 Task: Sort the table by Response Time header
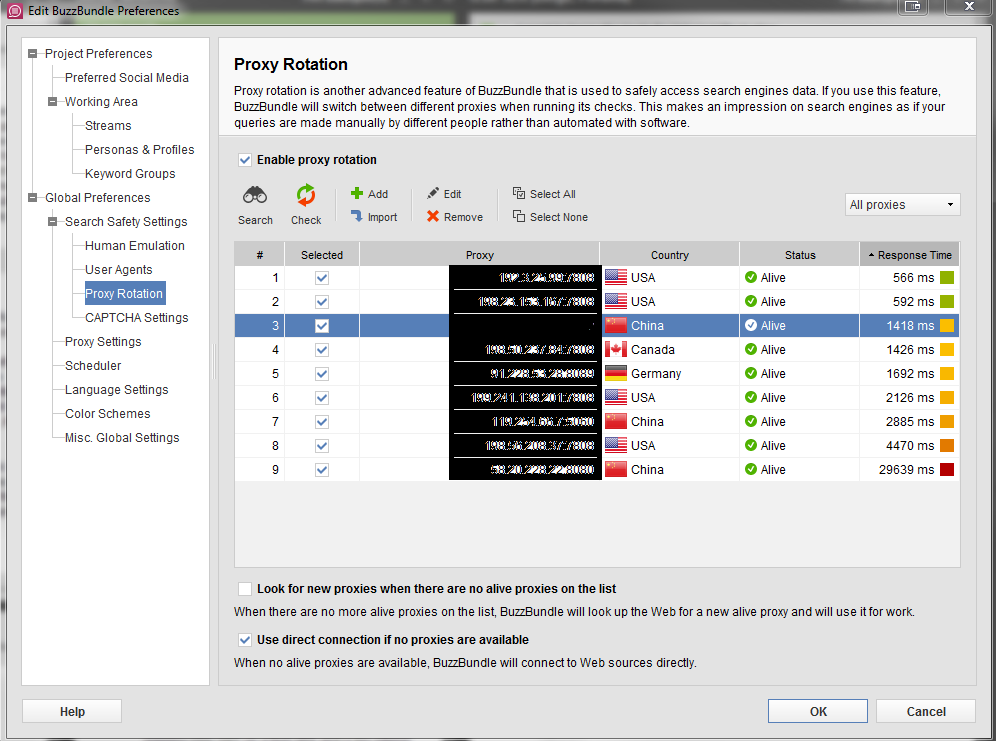pyautogui.click(x=909, y=255)
